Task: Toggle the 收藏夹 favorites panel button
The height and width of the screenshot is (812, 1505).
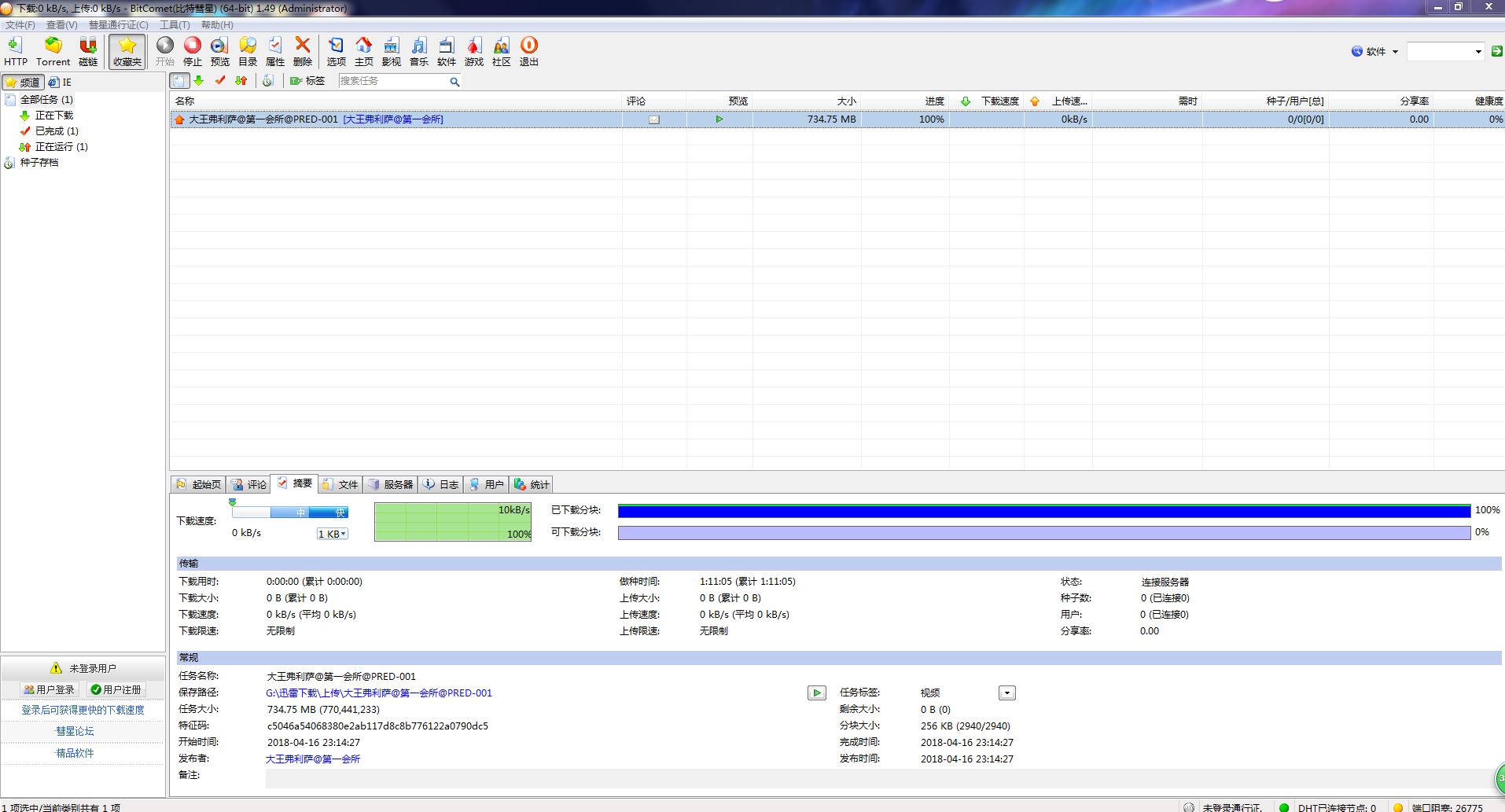Action: (127, 51)
